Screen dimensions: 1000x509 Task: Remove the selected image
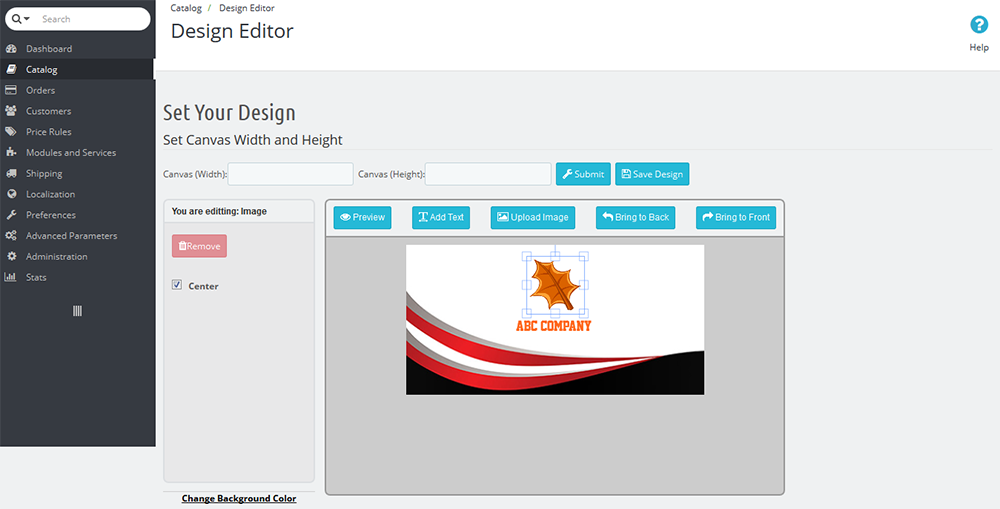(x=199, y=246)
